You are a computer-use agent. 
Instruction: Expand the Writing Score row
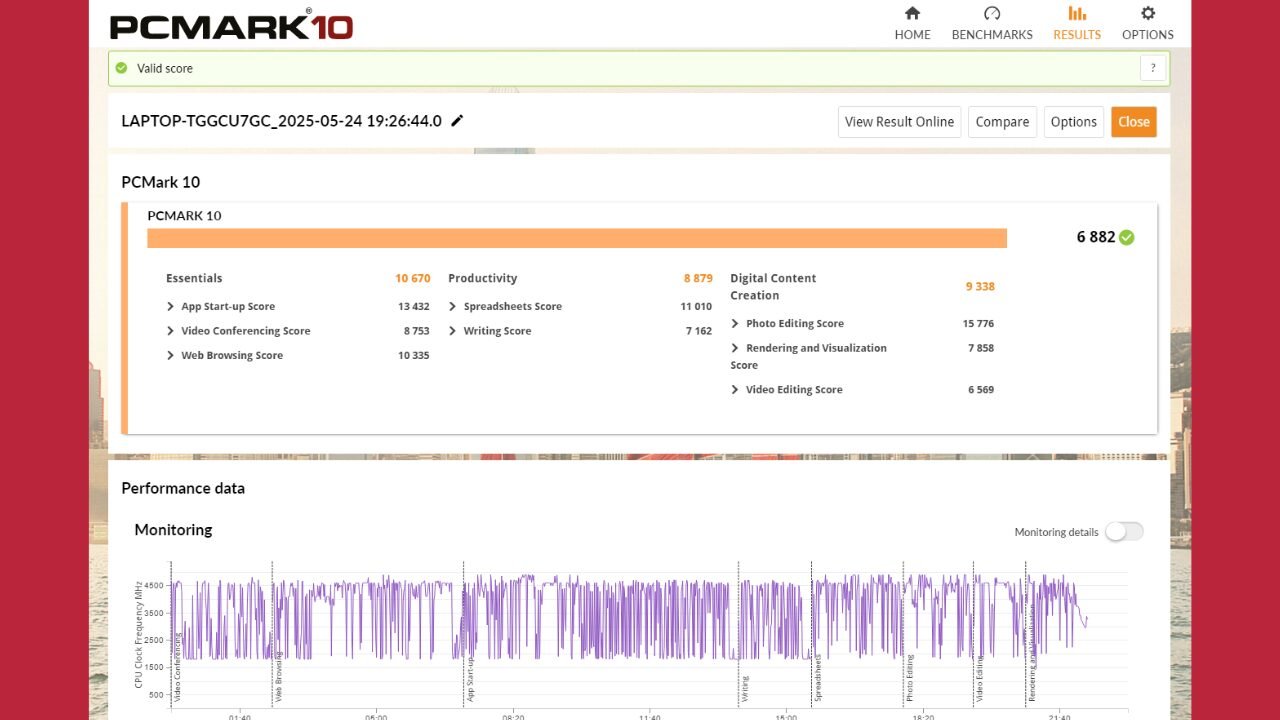[453, 331]
